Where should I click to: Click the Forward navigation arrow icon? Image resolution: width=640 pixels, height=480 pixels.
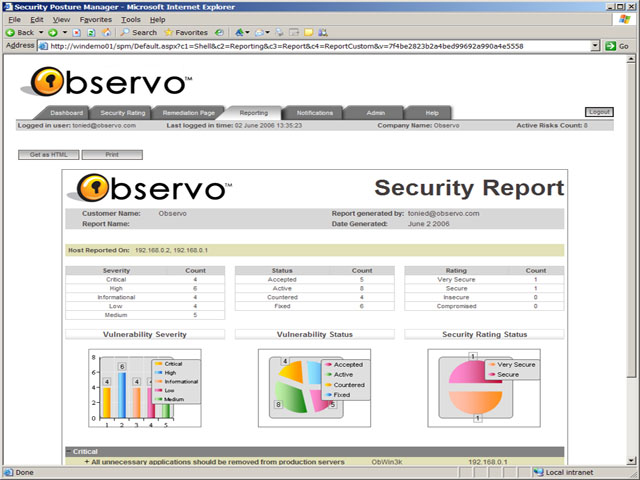[x=53, y=33]
